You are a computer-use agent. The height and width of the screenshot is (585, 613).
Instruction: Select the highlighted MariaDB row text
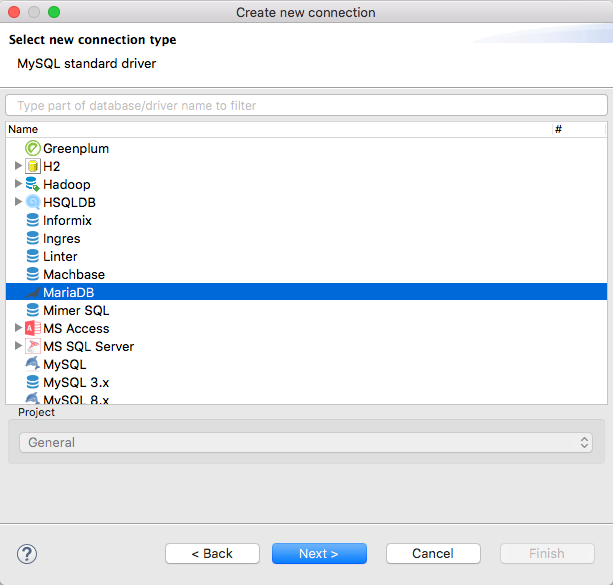click(x=69, y=292)
